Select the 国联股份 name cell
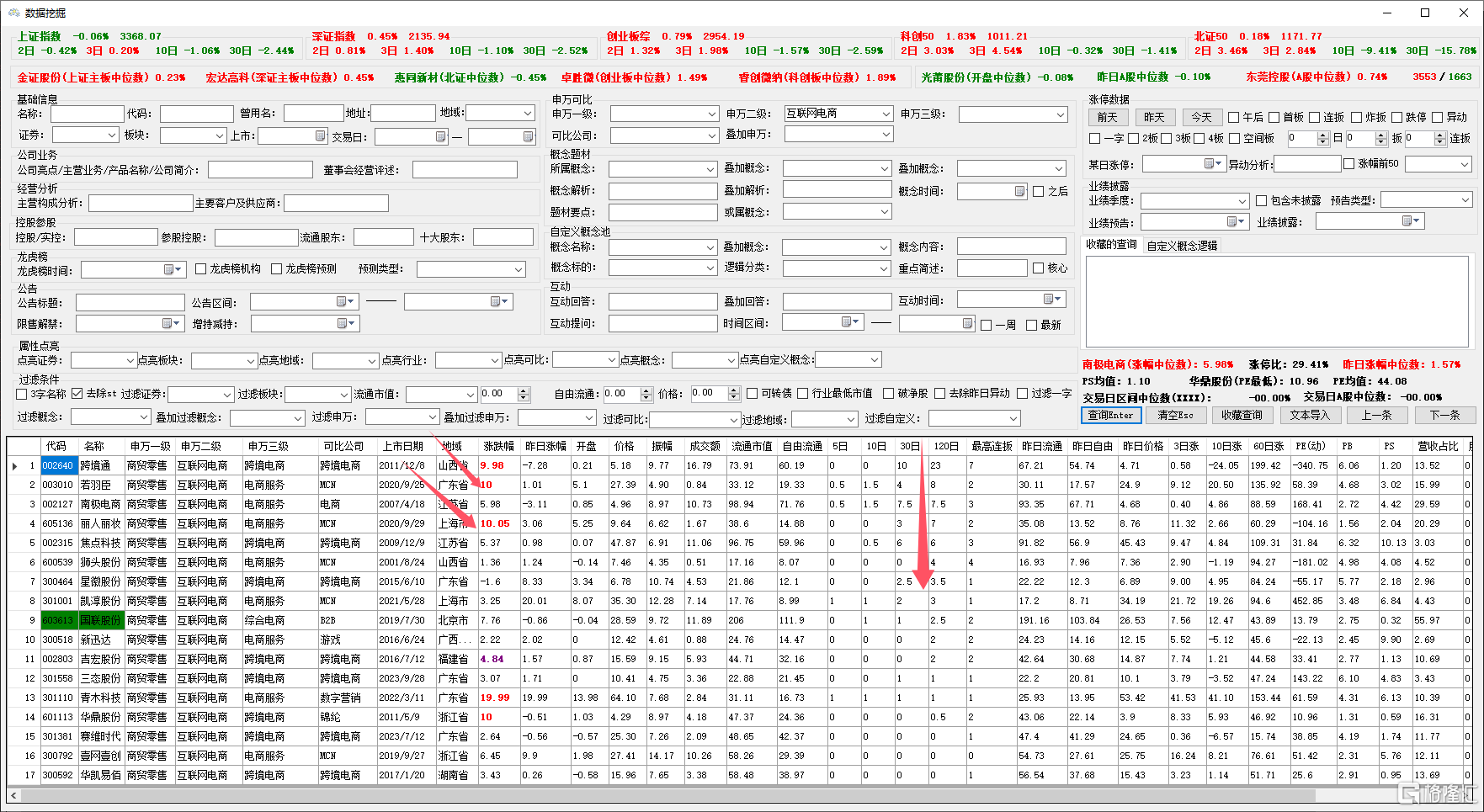Viewport: 1484px width, 812px height. tap(101, 620)
